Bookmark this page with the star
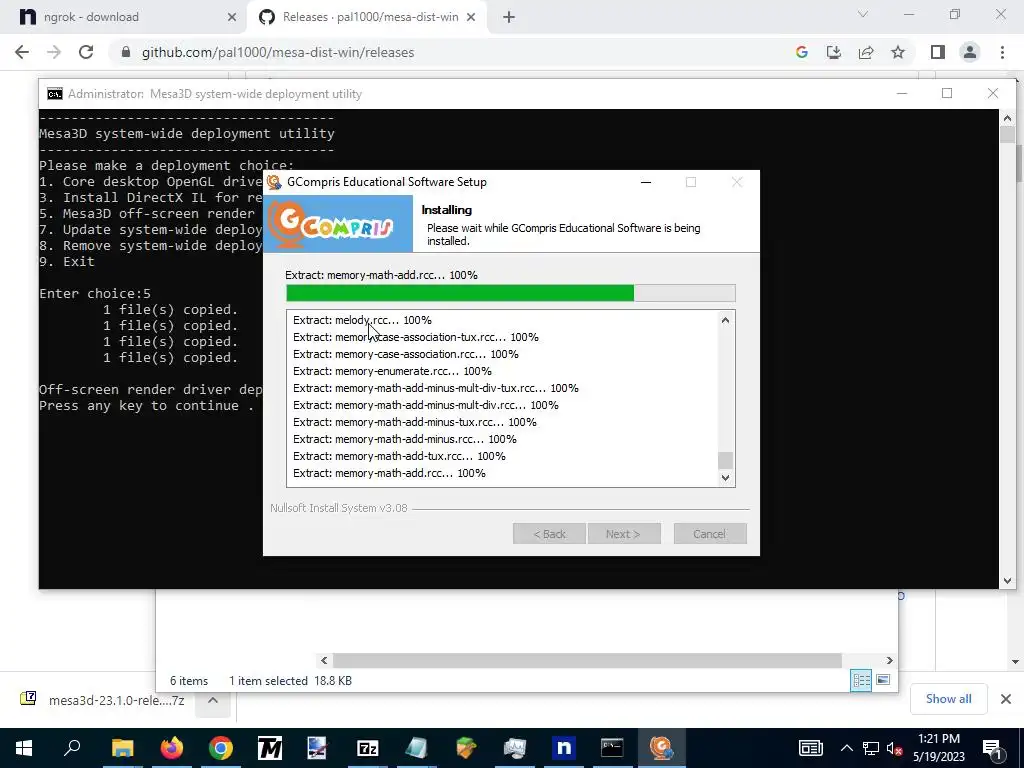 click(x=898, y=52)
